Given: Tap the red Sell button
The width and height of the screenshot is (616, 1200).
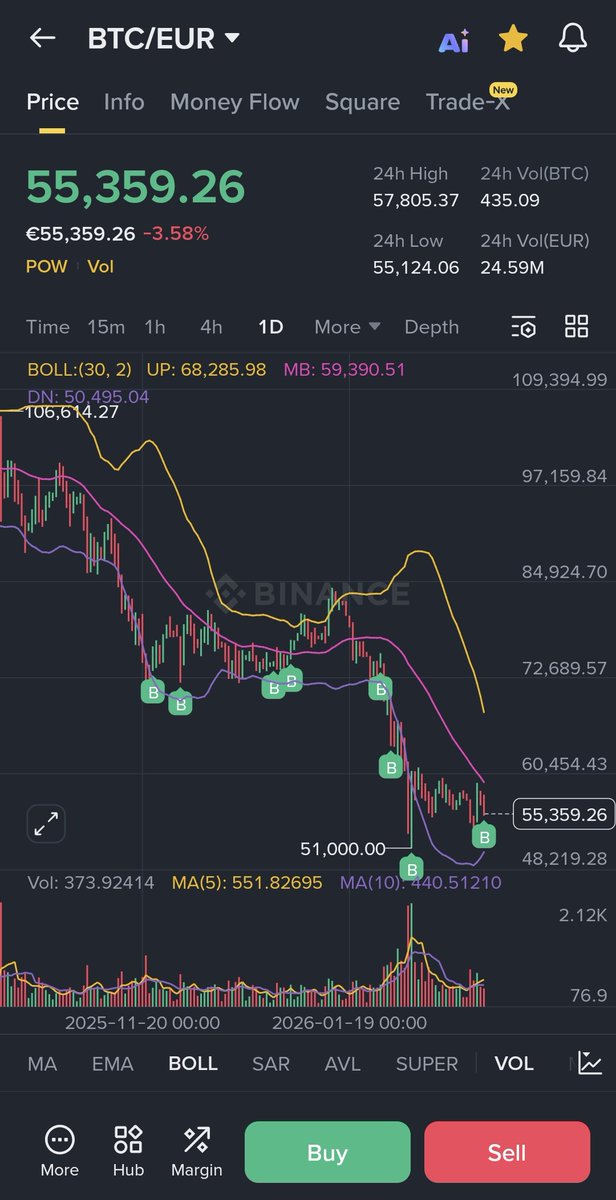Looking at the screenshot, I should (x=507, y=1153).
